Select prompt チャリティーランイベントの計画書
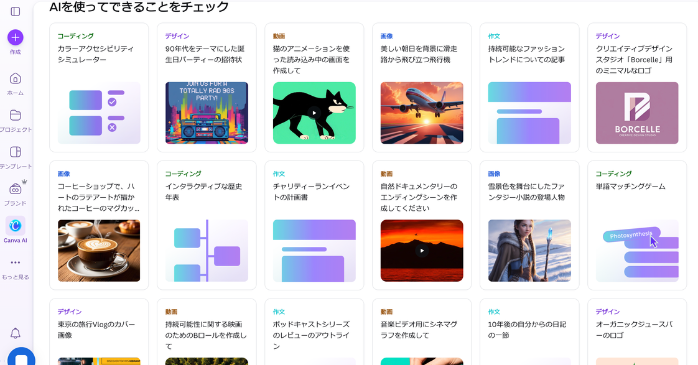 [x=311, y=192]
